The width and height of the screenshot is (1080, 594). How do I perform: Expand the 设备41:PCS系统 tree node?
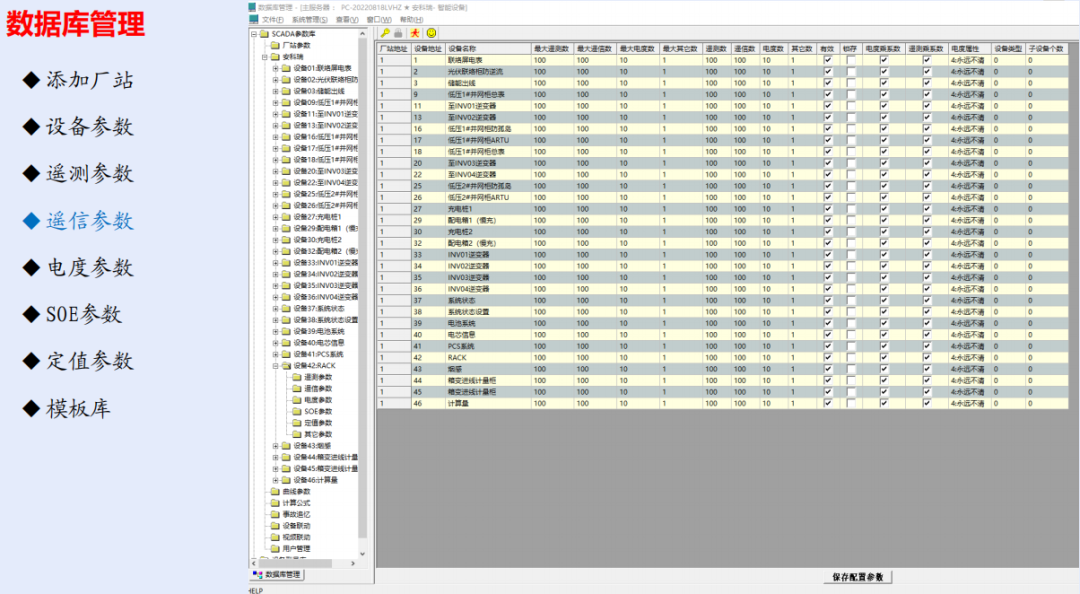[x=276, y=354]
